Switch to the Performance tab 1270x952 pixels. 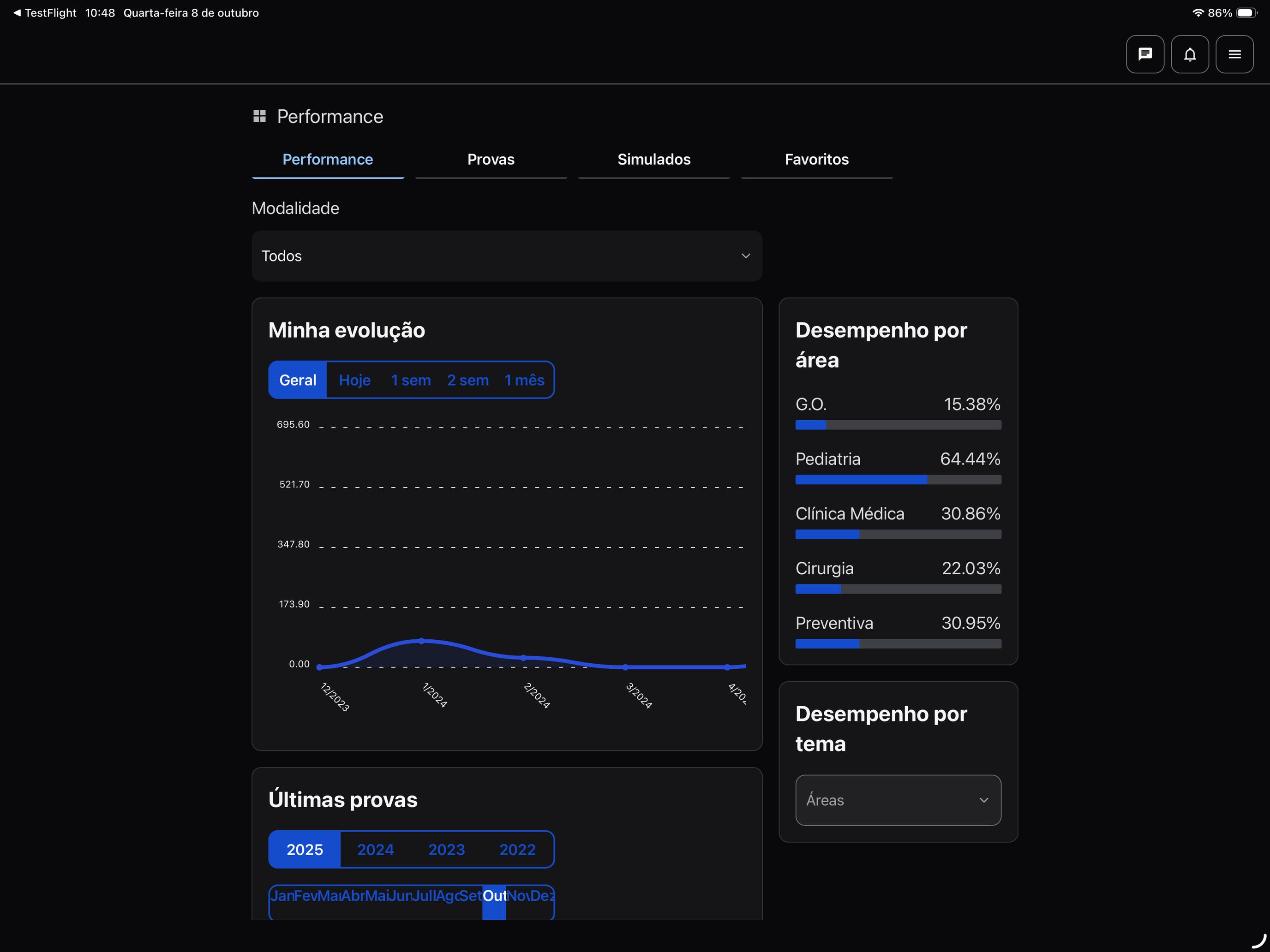pyautogui.click(x=328, y=160)
